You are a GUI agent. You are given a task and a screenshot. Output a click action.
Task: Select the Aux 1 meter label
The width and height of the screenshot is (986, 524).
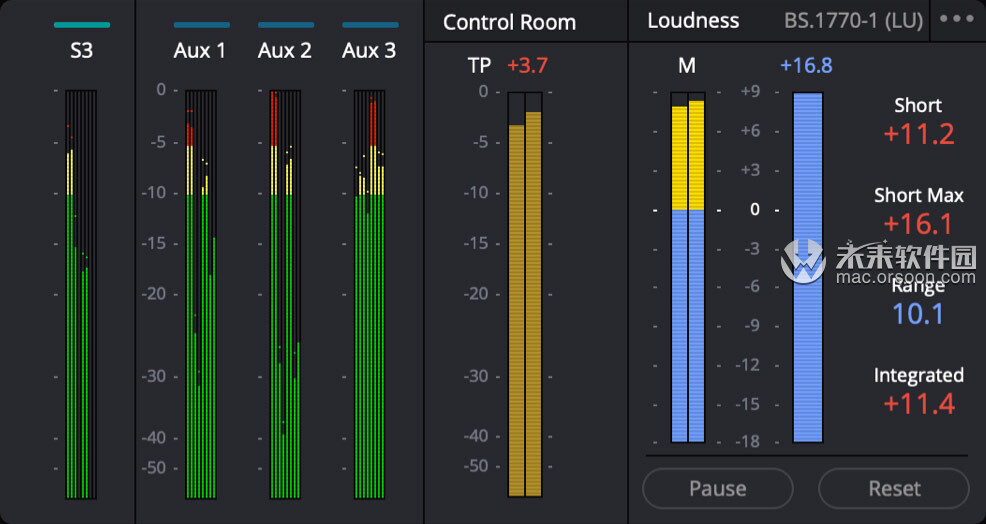point(199,50)
